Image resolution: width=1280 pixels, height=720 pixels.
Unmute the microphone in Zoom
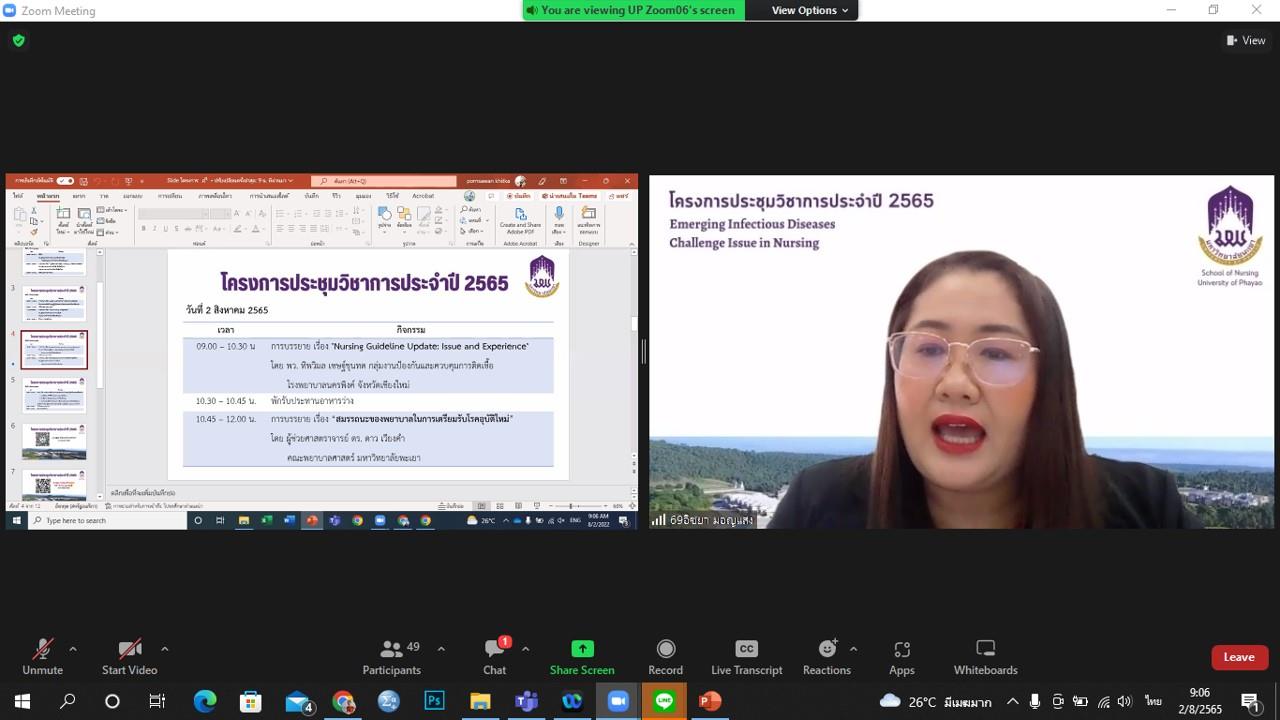tap(42, 657)
